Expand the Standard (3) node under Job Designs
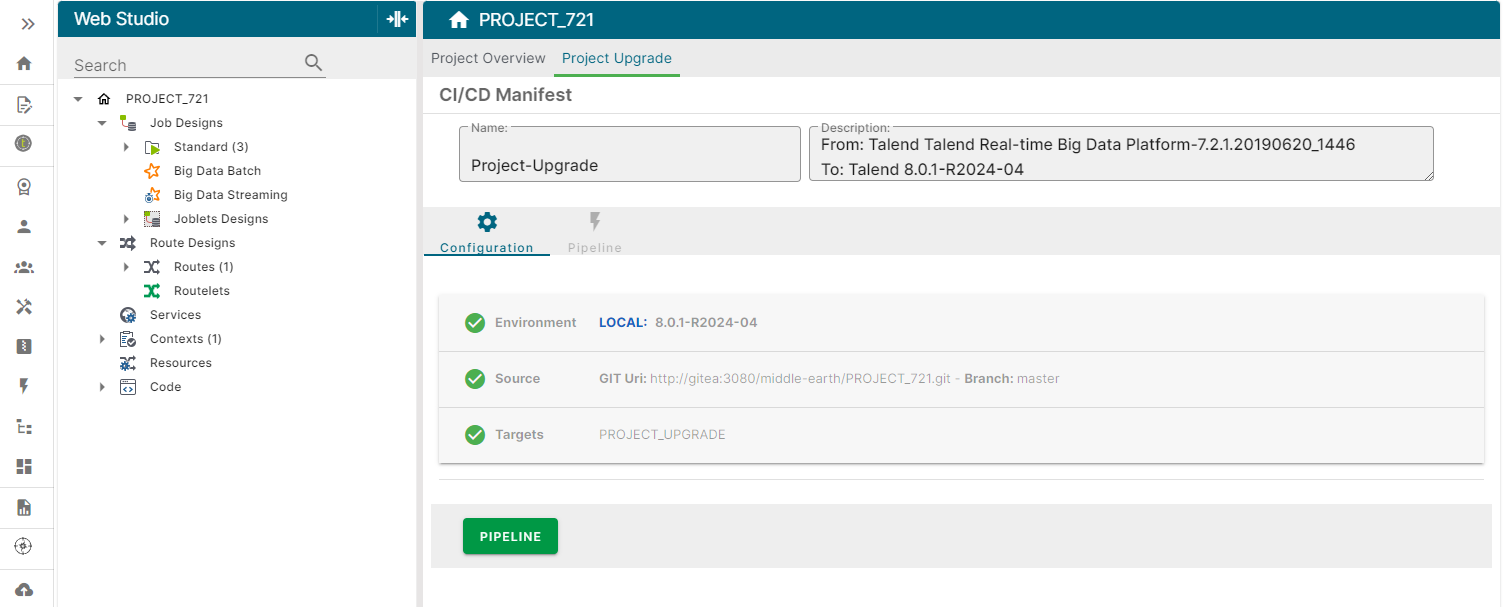Viewport: 1506px width, 607px height. (126, 146)
